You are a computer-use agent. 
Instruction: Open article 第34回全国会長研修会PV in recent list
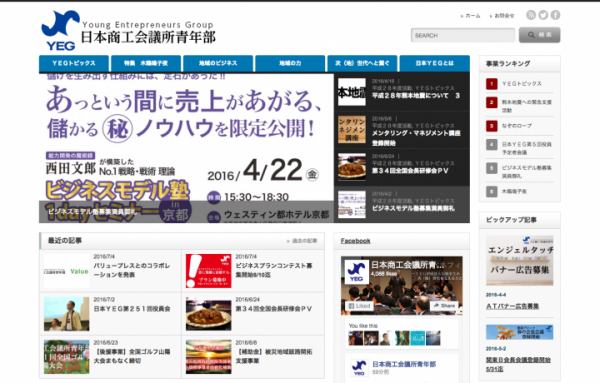coord(274,308)
